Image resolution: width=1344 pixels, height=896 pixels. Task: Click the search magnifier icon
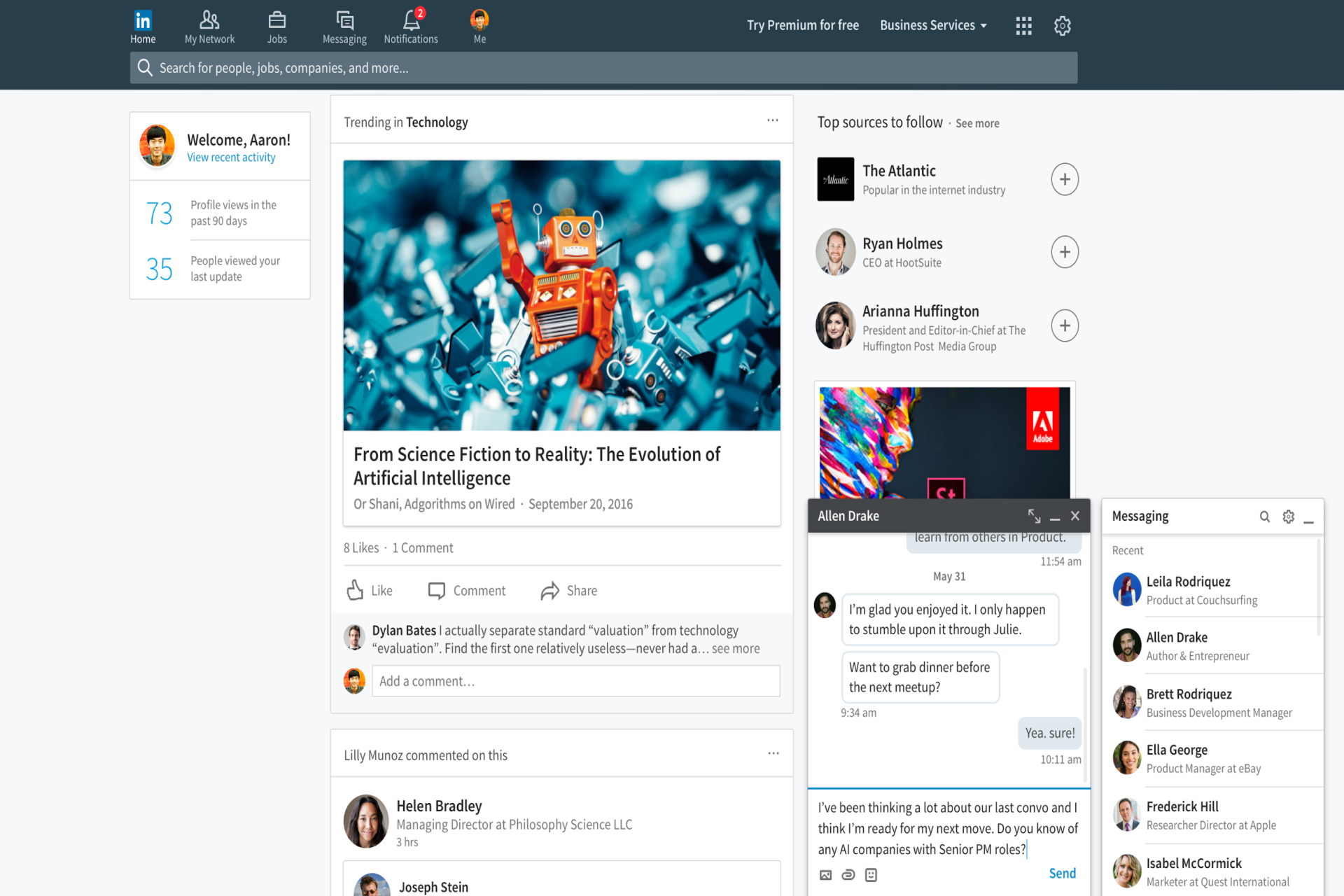point(145,67)
